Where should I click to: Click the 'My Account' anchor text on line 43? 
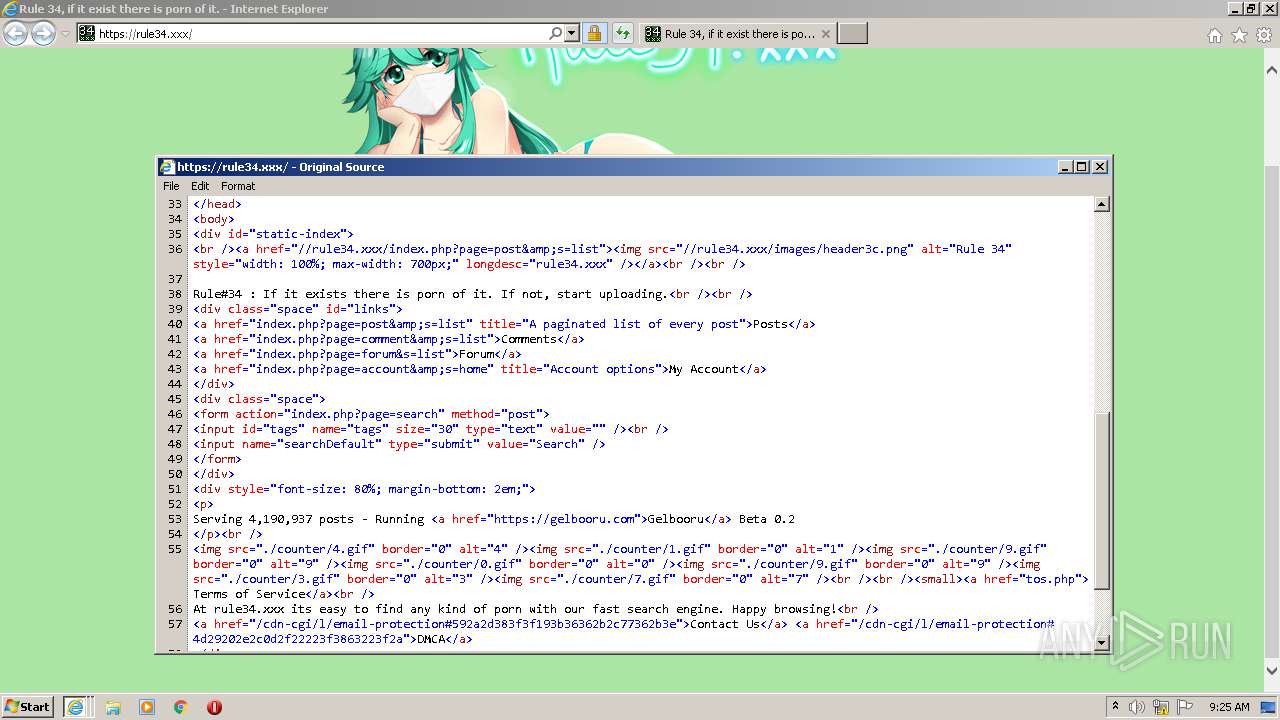[704, 369]
